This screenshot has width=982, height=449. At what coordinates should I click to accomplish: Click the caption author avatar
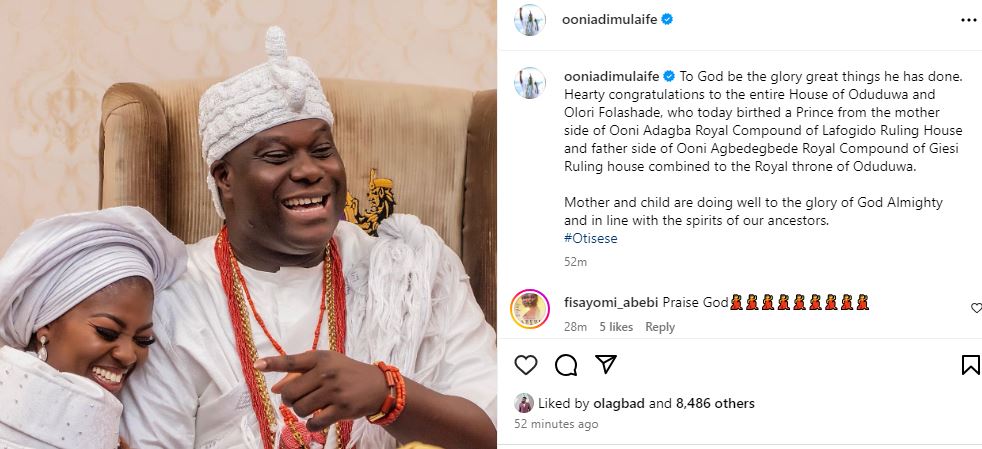point(530,82)
